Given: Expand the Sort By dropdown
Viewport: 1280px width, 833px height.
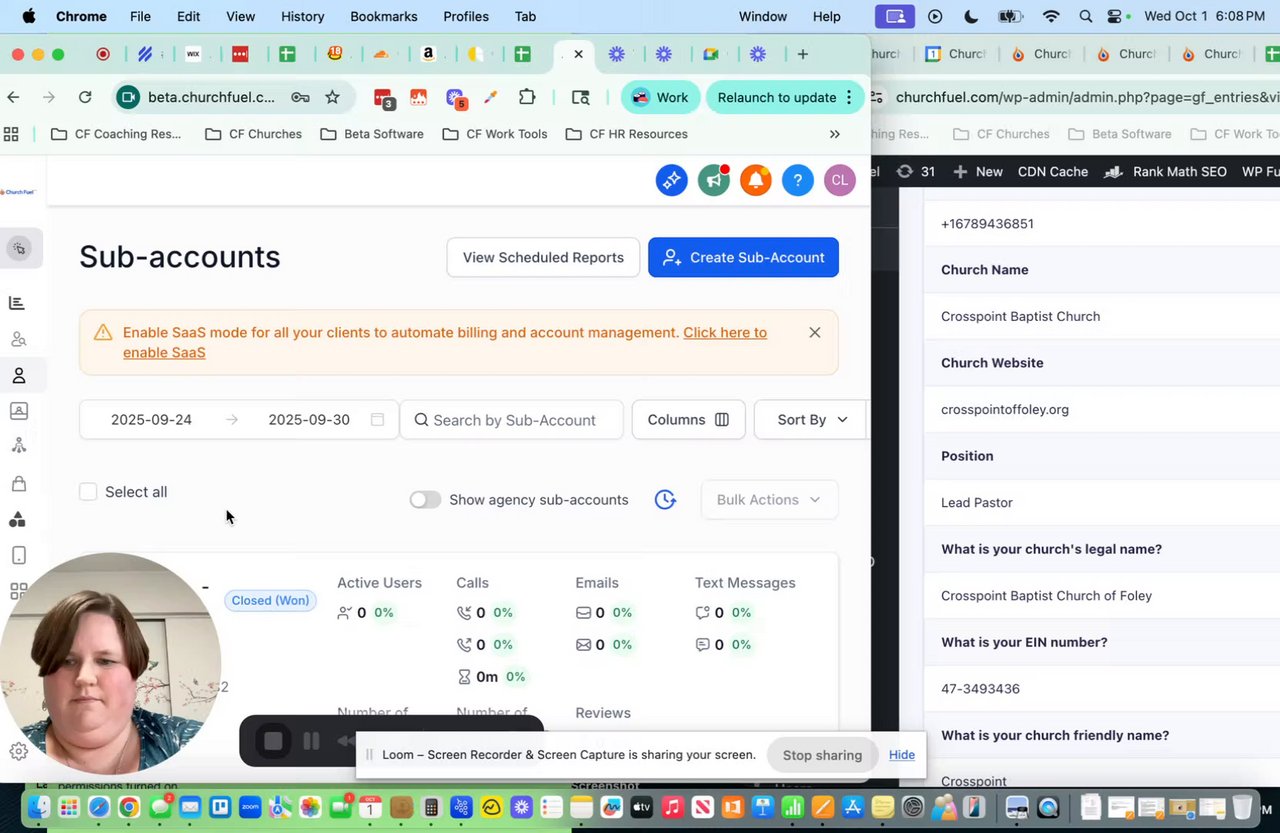Looking at the screenshot, I should [x=810, y=420].
